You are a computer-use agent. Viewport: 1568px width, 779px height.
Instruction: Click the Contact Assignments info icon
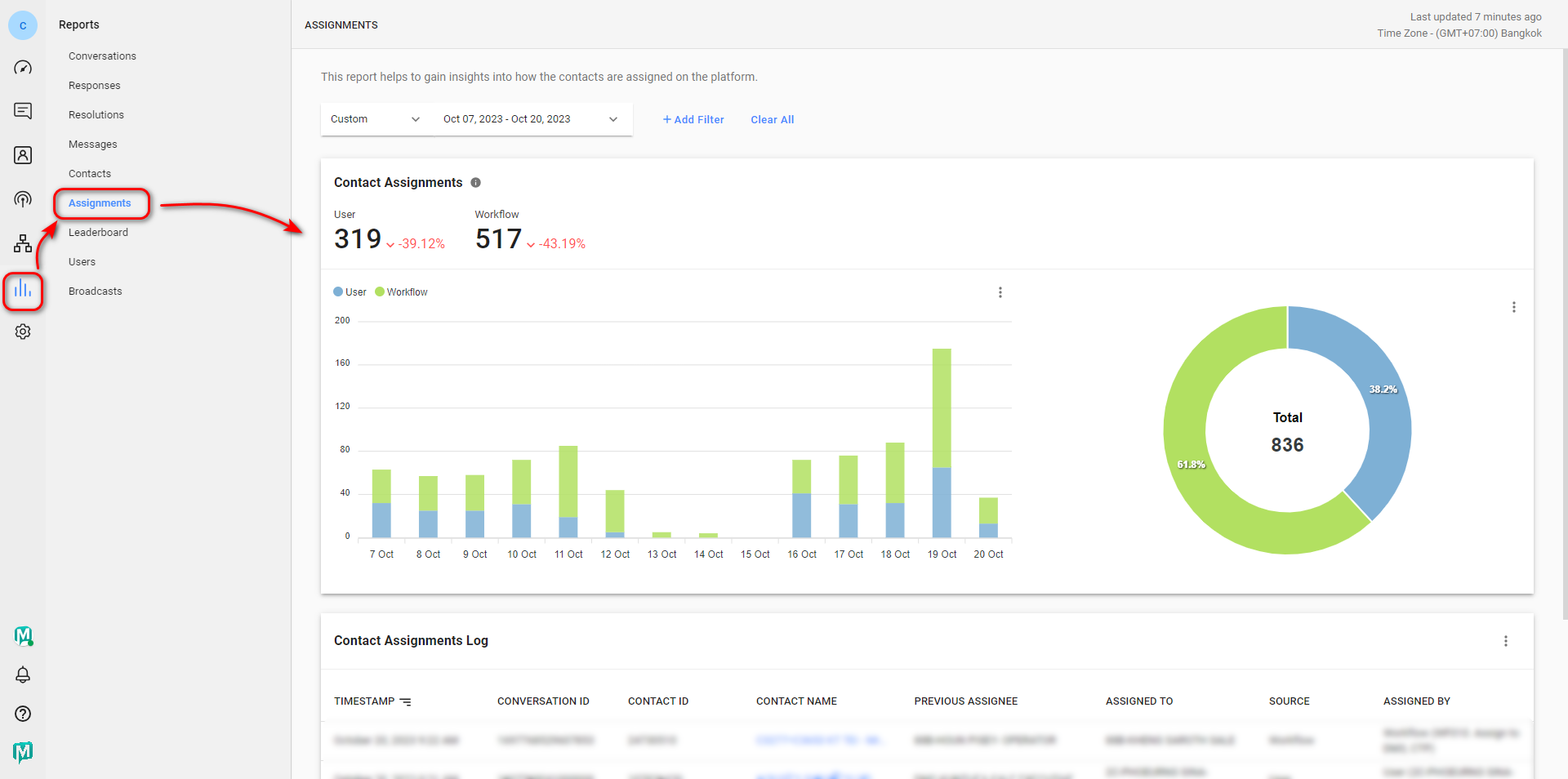tap(475, 183)
